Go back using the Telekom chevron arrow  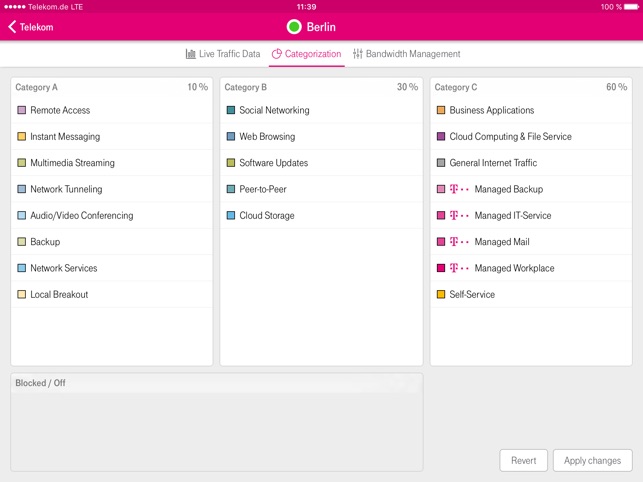(12, 27)
